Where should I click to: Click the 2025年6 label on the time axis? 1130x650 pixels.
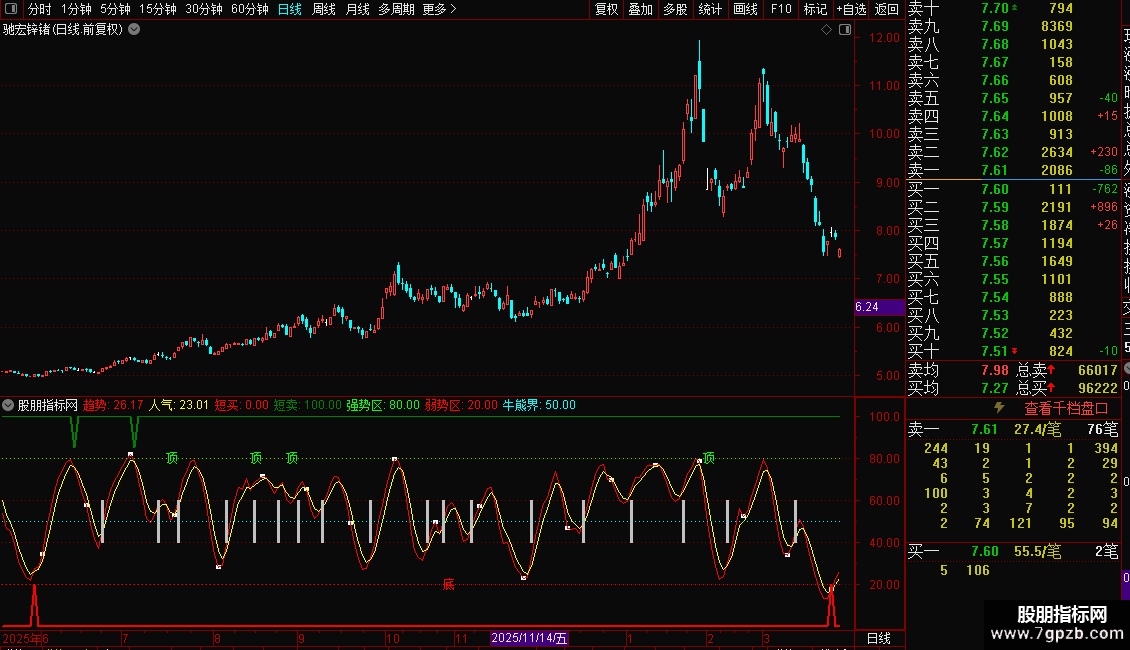coord(25,638)
